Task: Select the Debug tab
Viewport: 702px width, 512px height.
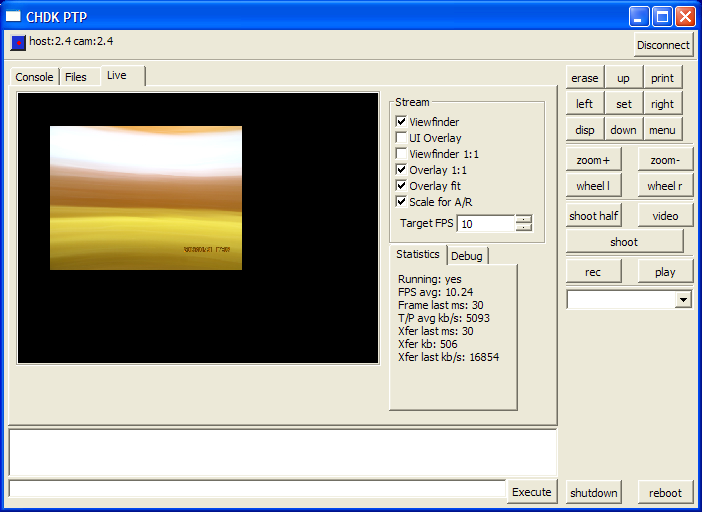Action: tap(467, 256)
